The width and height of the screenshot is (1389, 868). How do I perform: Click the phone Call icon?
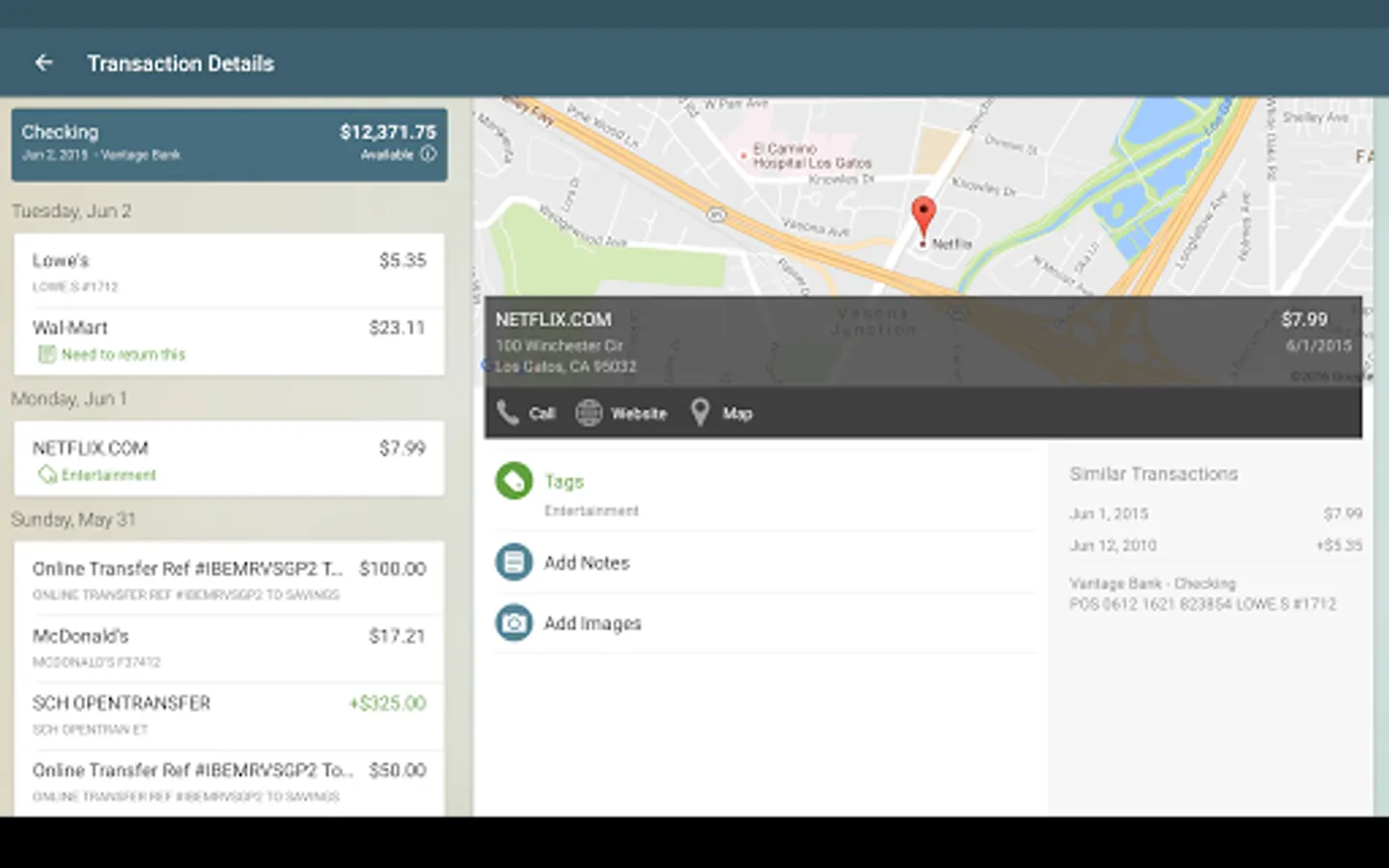[x=507, y=413]
